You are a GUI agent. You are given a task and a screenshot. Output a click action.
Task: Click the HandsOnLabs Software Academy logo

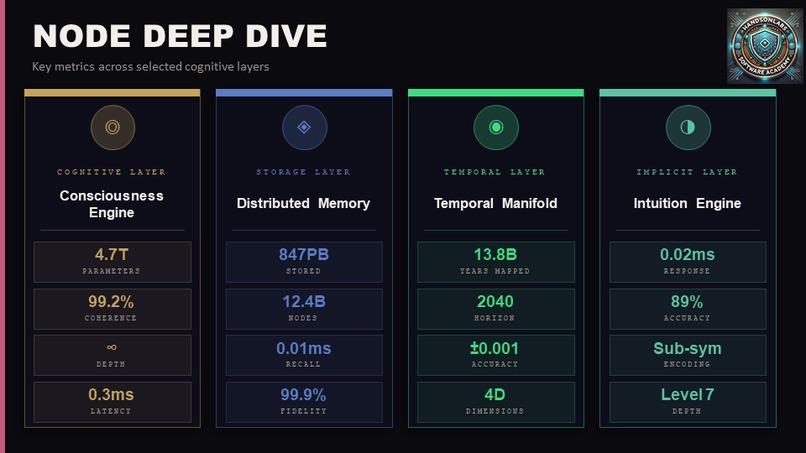[x=765, y=45]
